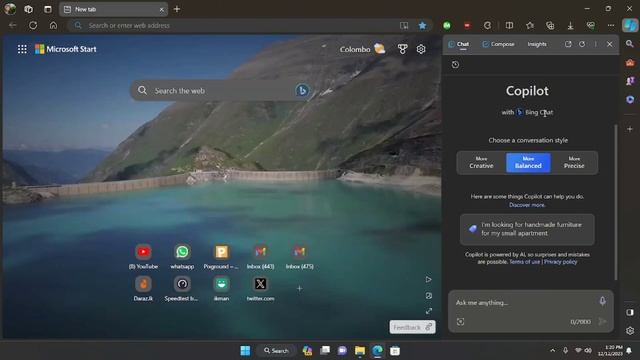
Task: Open new tab page settings gear
Action: (421, 49)
